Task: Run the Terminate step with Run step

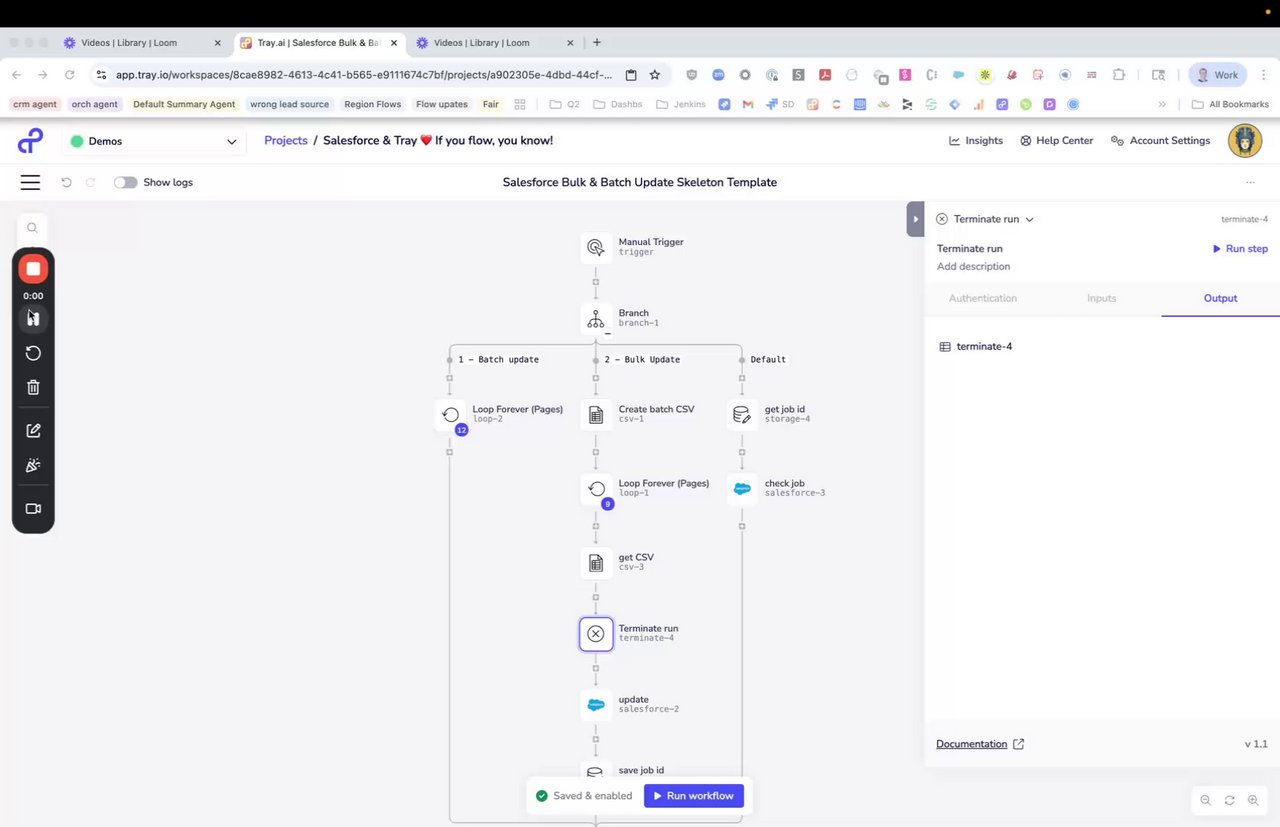Action: point(1240,248)
